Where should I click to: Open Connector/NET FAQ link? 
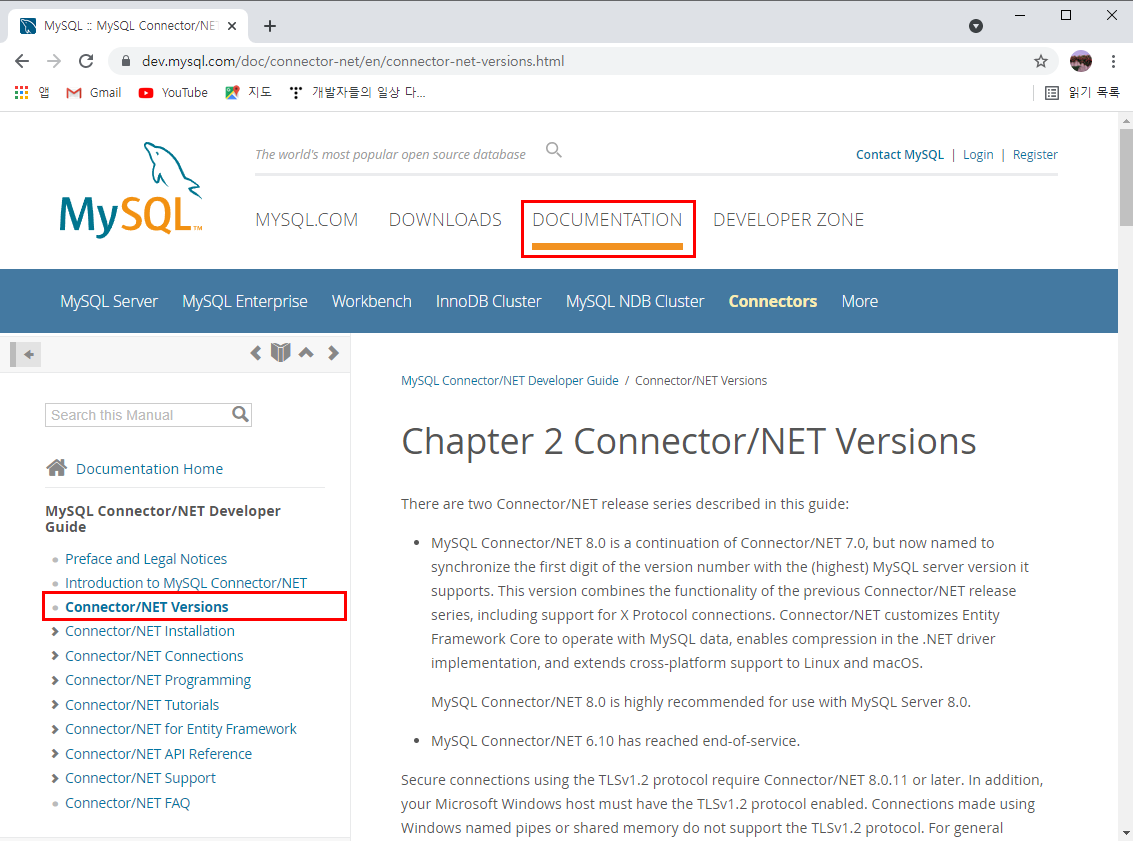pyautogui.click(x=127, y=803)
